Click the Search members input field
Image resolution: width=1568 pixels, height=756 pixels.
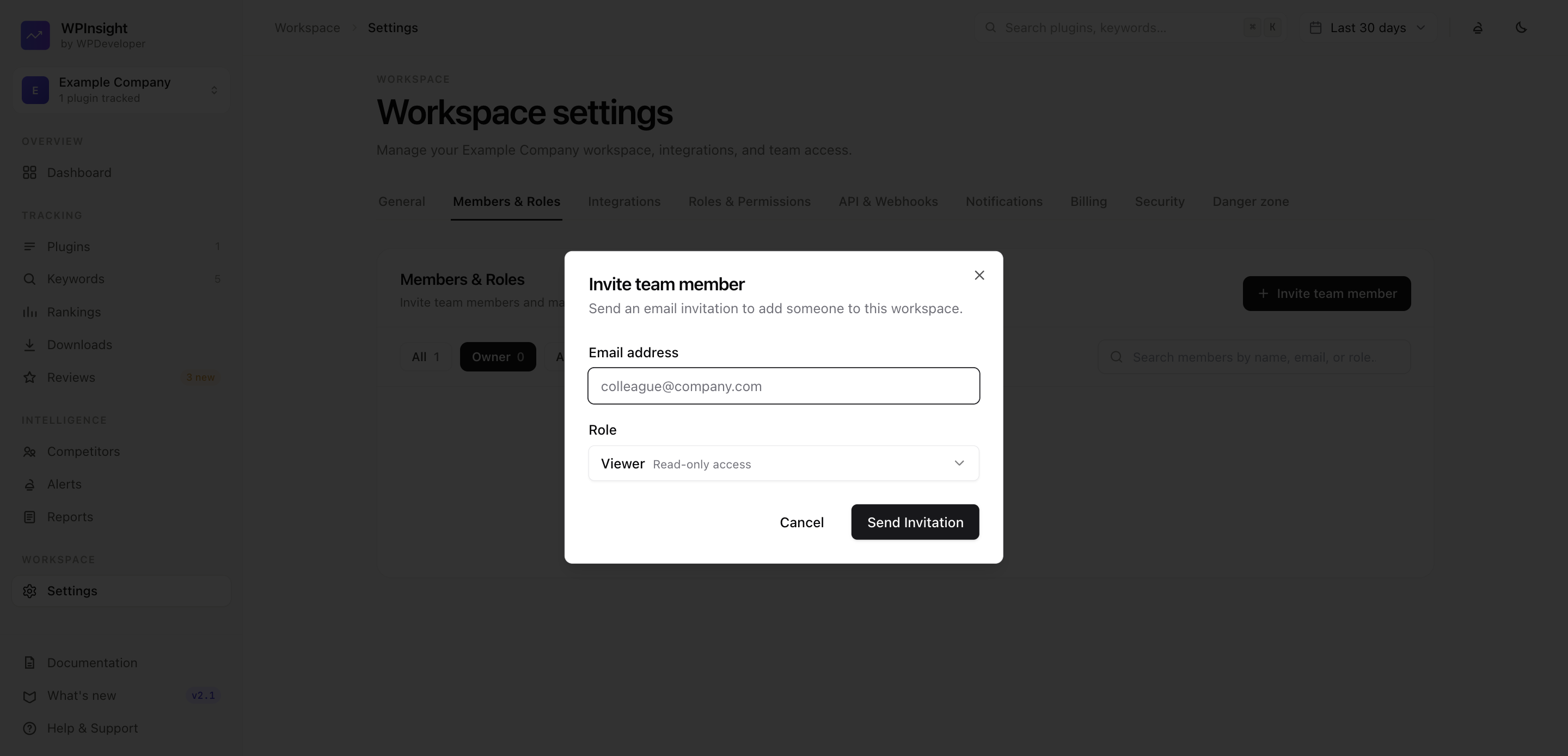click(1254, 357)
